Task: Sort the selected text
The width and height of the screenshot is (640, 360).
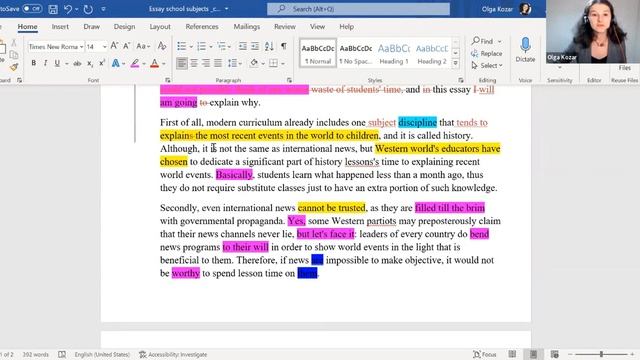Action: pos(269,46)
